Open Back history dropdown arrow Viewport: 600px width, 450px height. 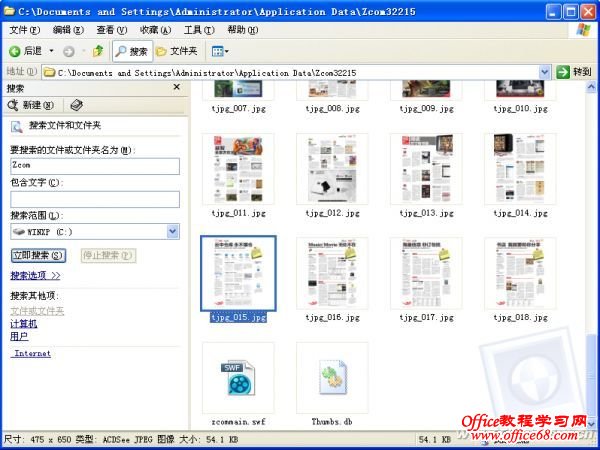pos(51,51)
